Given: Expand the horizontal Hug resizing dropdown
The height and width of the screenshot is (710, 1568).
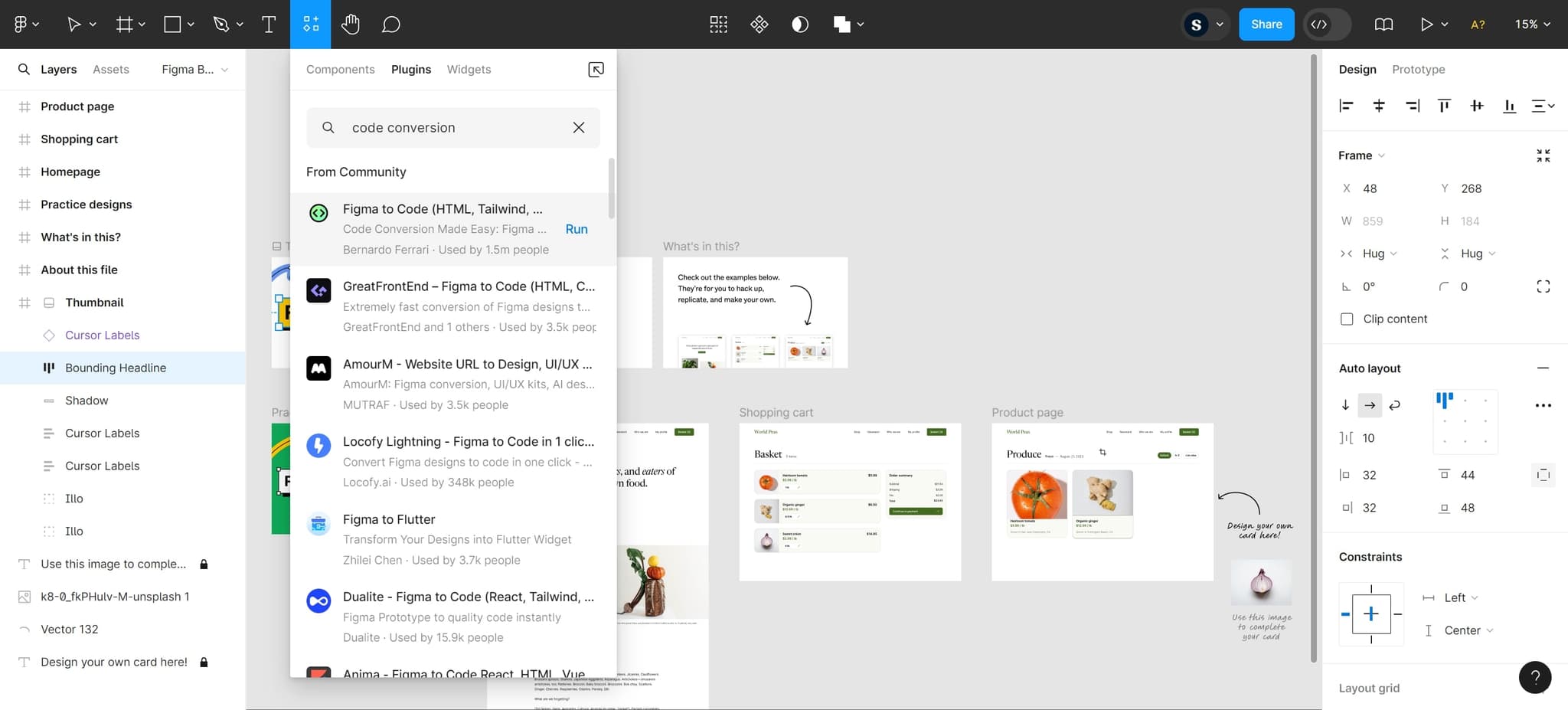Looking at the screenshot, I should click(x=1379, y=254).
